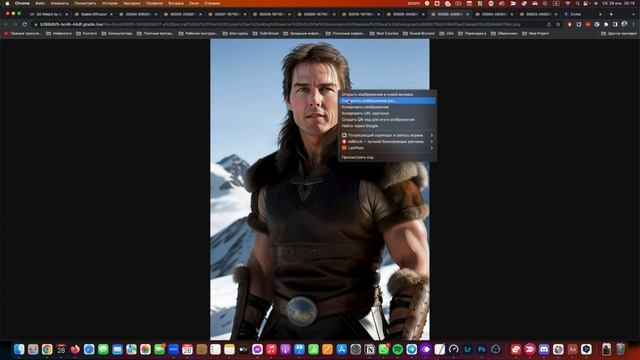Open Firefox from the Dock
Image resolution: width=640 pixels, height=360 pixels.
tap(75, 349)
